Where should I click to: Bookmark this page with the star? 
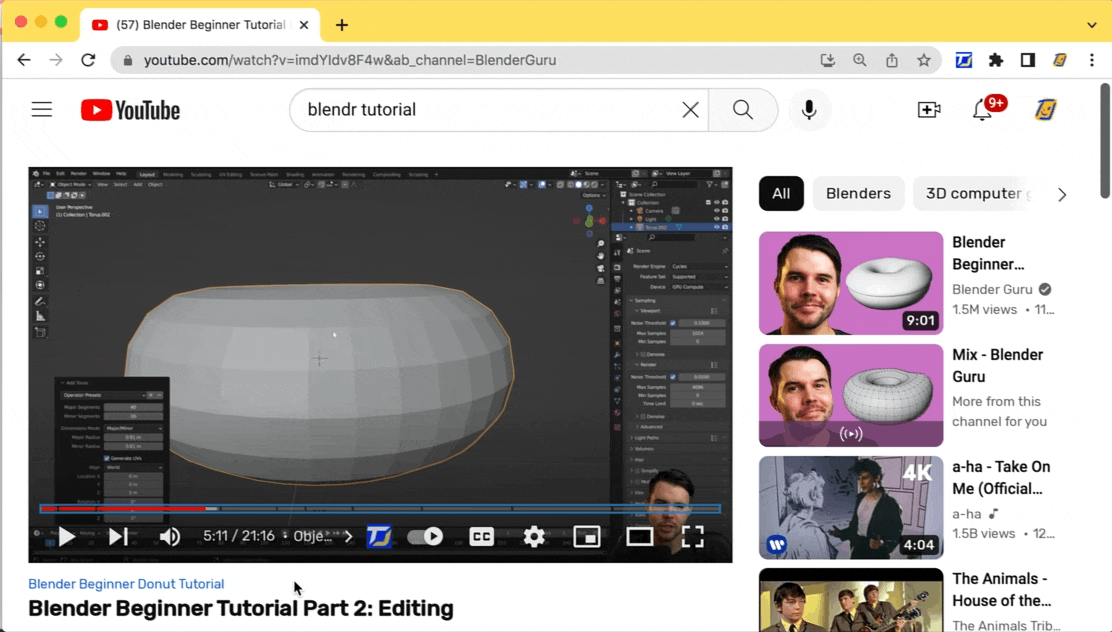point(923,60)
